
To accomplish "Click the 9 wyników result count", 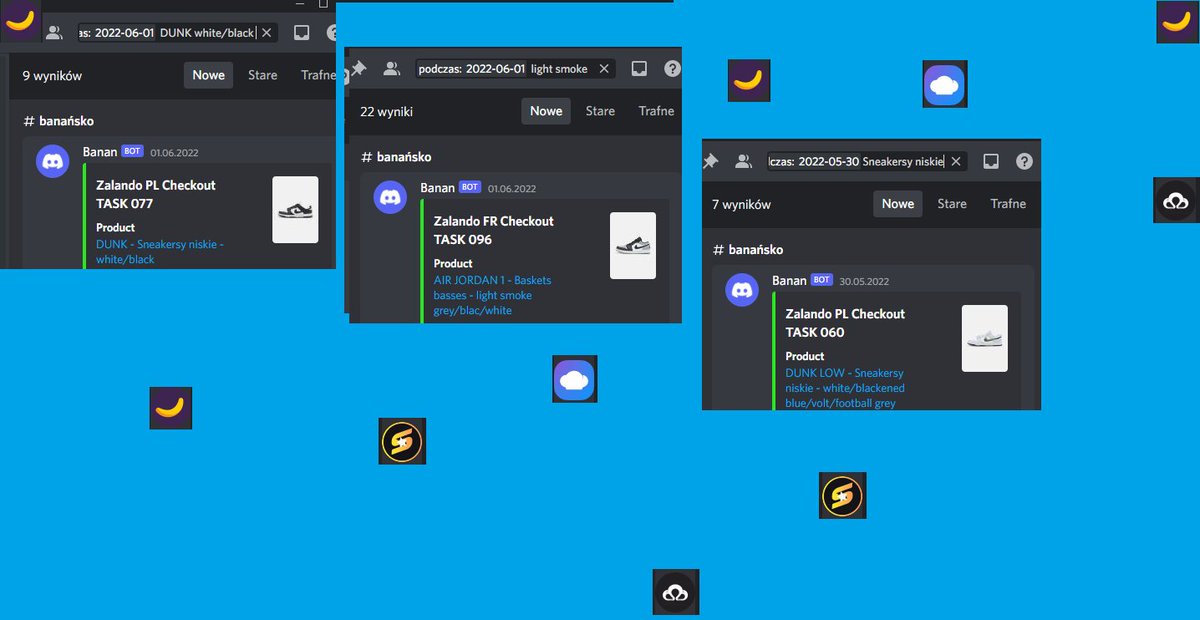I will click(x=52, y=75).
